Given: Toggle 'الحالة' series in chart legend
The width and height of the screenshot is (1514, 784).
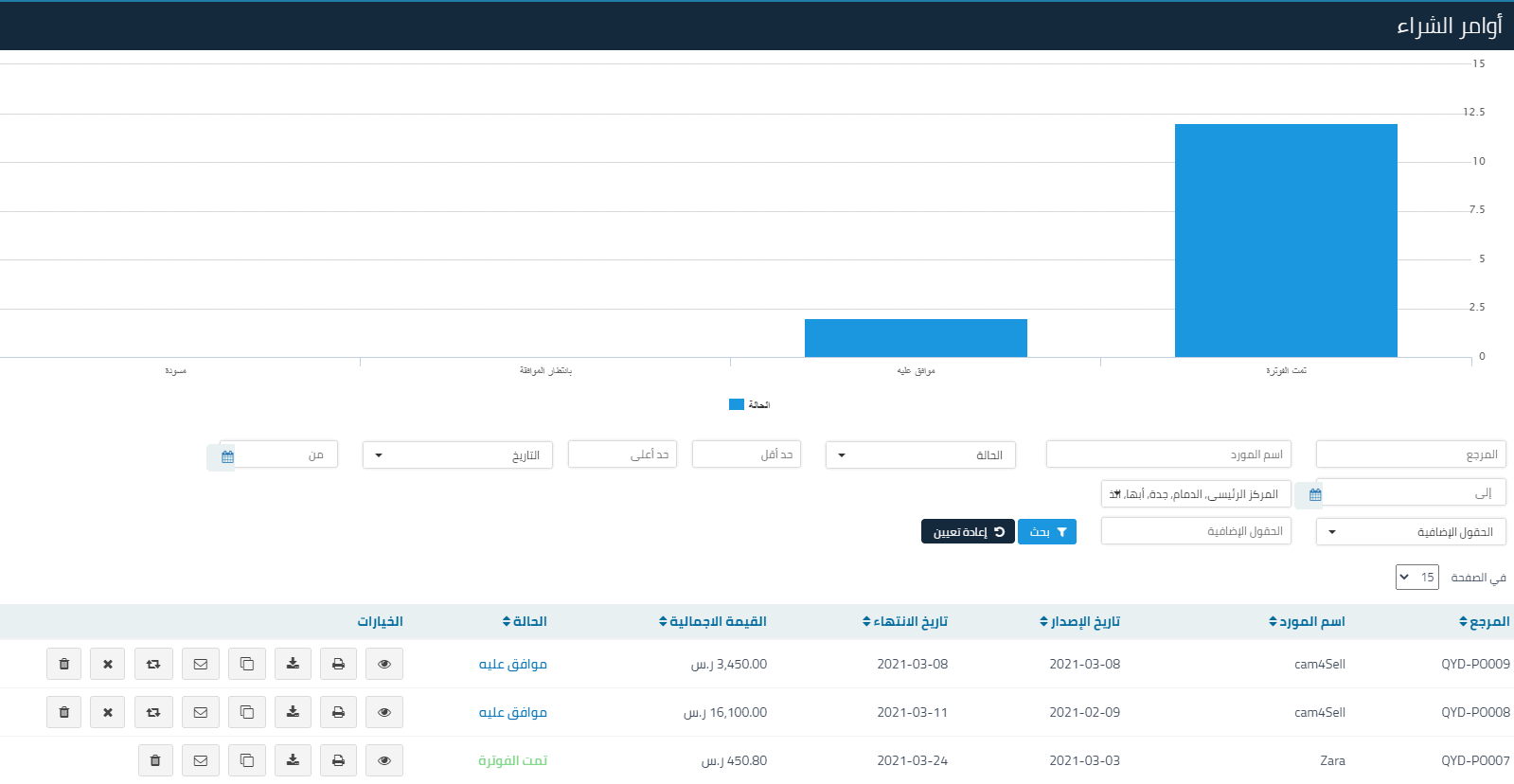Looking at the screenshot, I should (x=749, y=405).
